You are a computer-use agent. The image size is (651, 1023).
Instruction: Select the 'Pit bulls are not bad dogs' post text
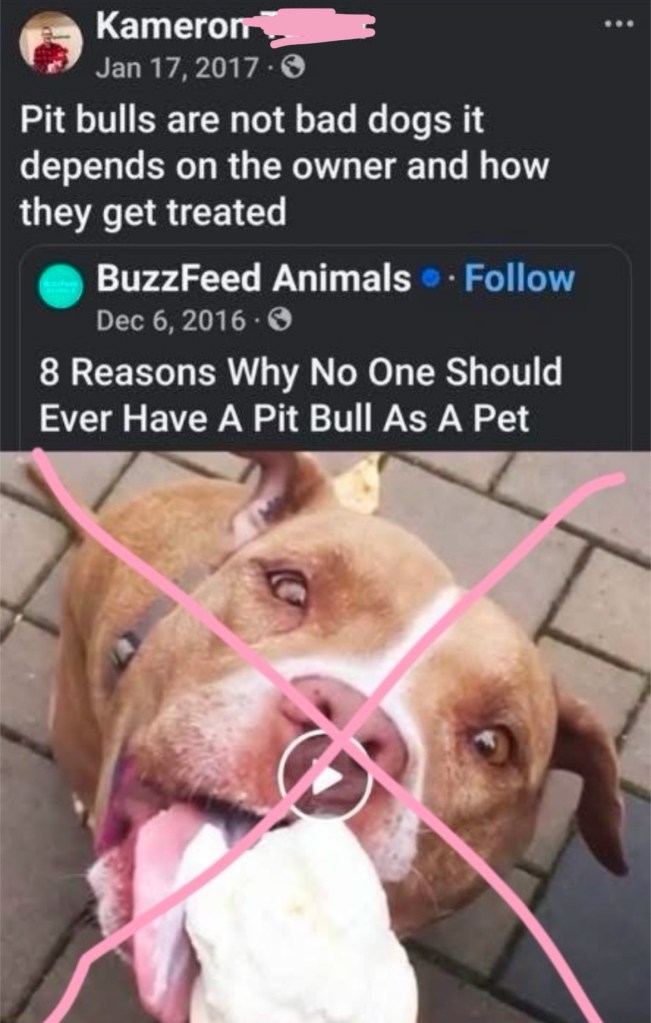pyautogui.click(x=284, y=166)
